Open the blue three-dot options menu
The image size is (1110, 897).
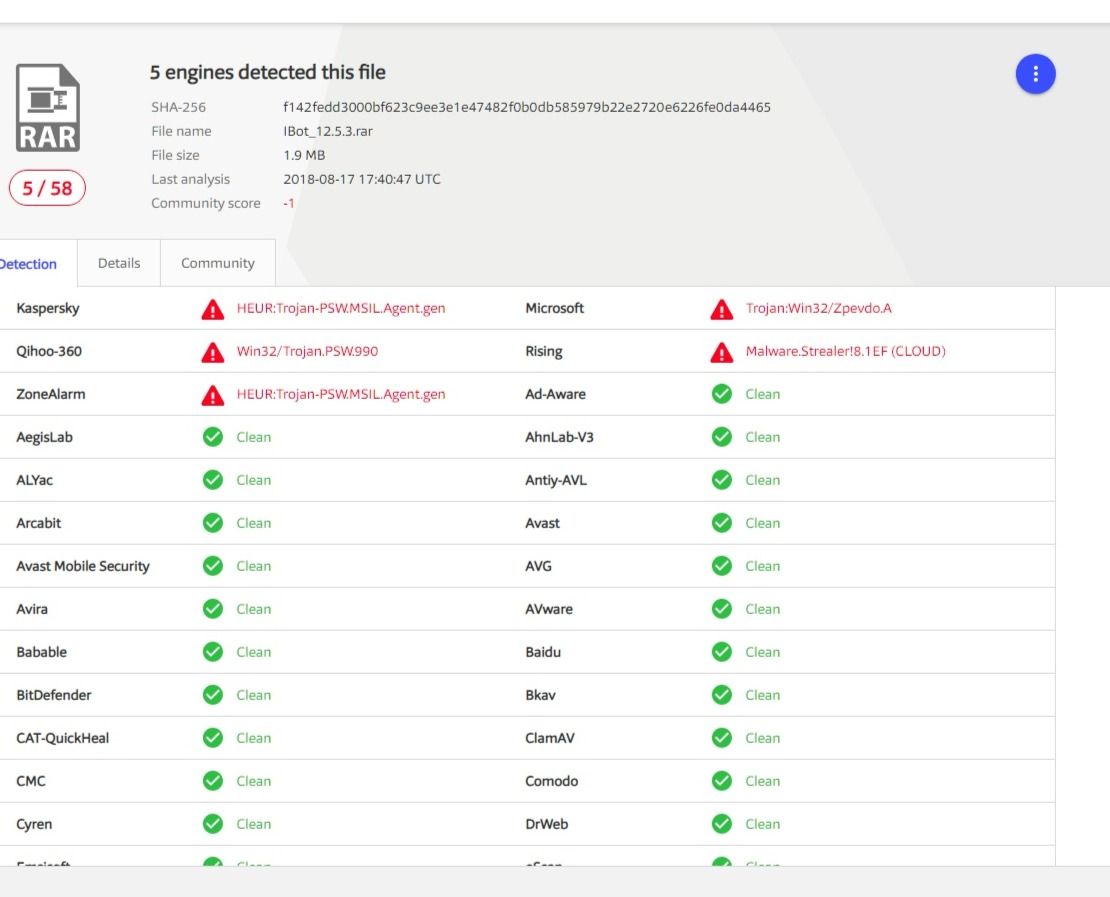pyautogui.click(x=1035, y=74)
